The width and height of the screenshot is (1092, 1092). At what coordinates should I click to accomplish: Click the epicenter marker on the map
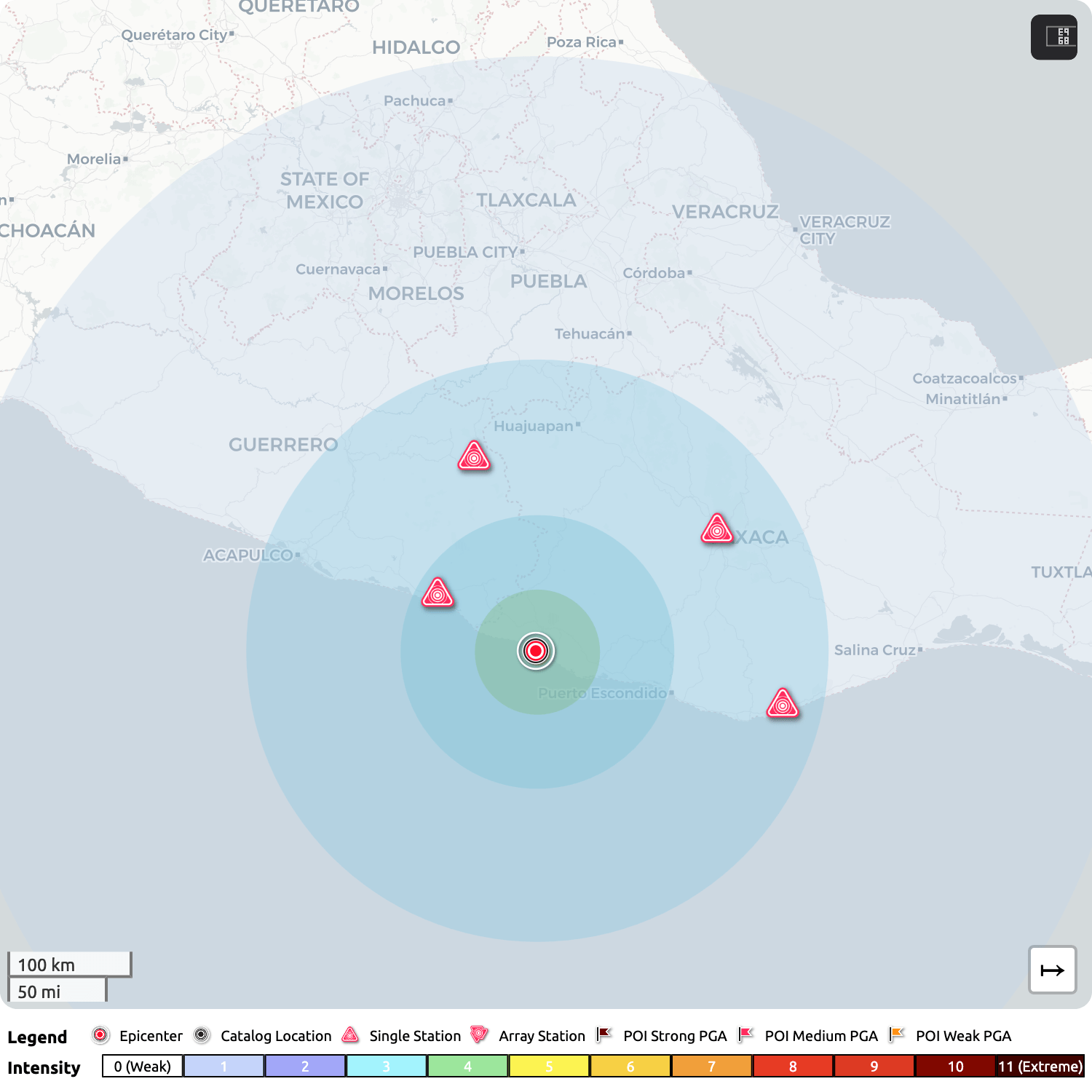pos(536,650)
